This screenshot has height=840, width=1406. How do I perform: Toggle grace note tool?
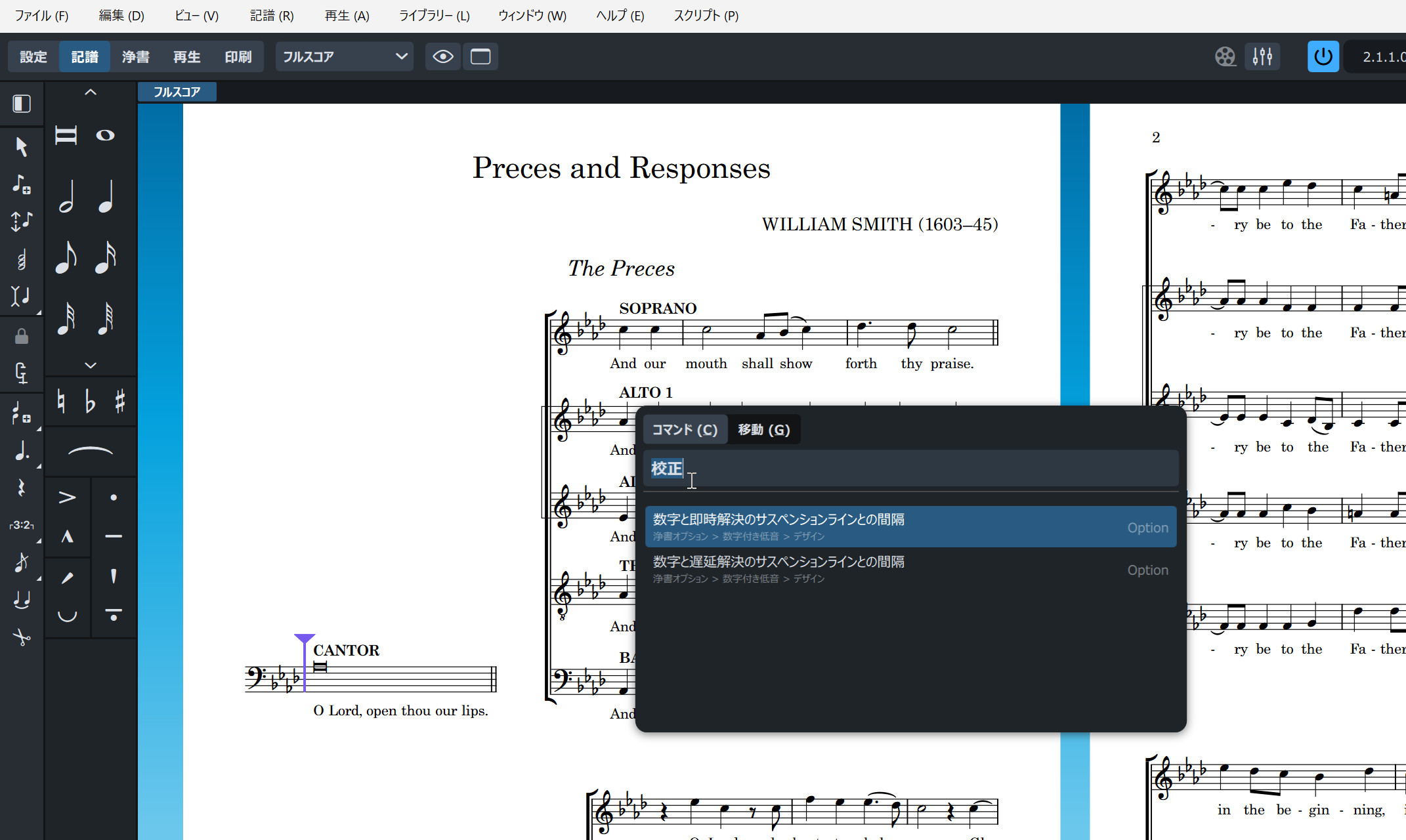[22, 562]
